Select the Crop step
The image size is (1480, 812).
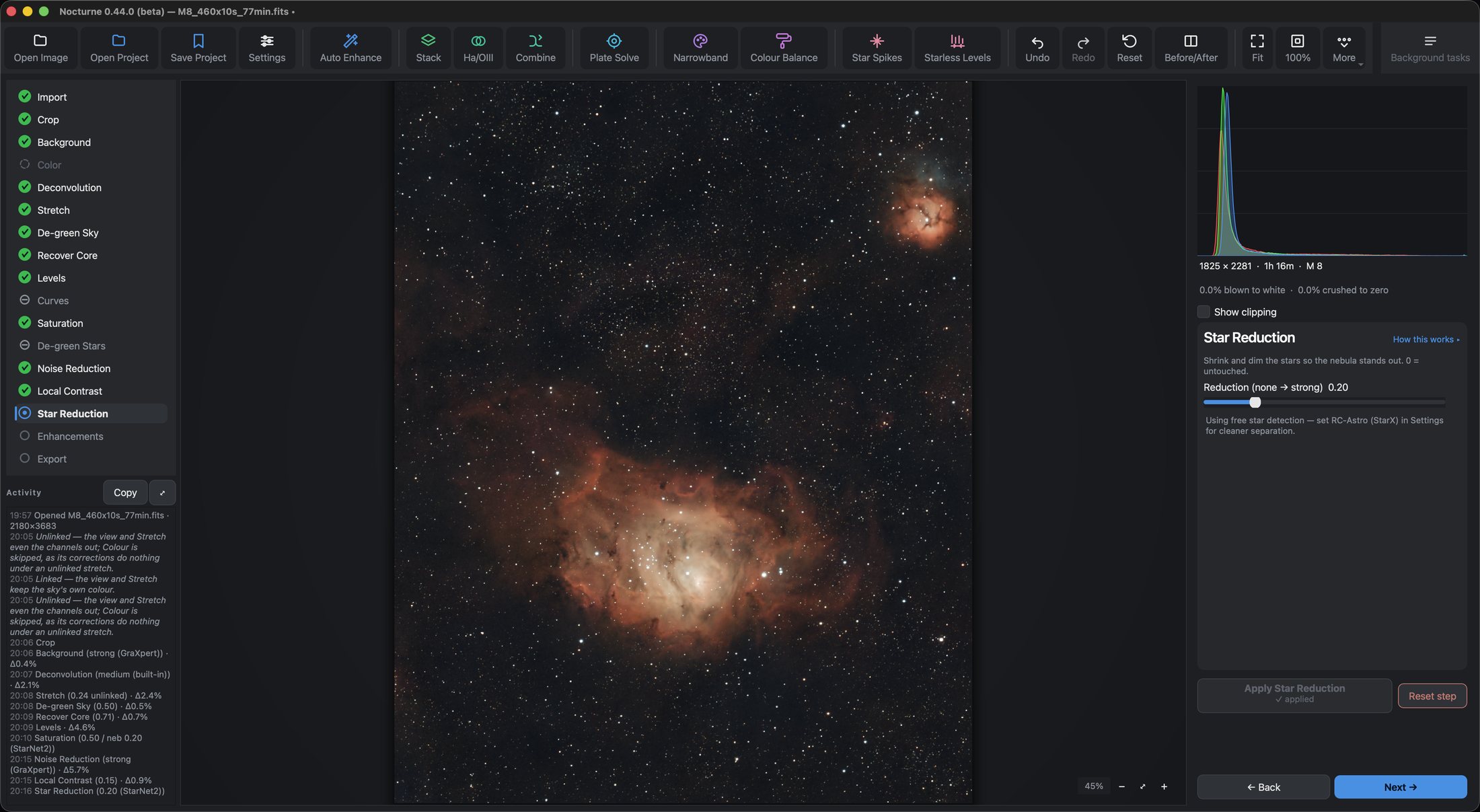coord(91,120)
